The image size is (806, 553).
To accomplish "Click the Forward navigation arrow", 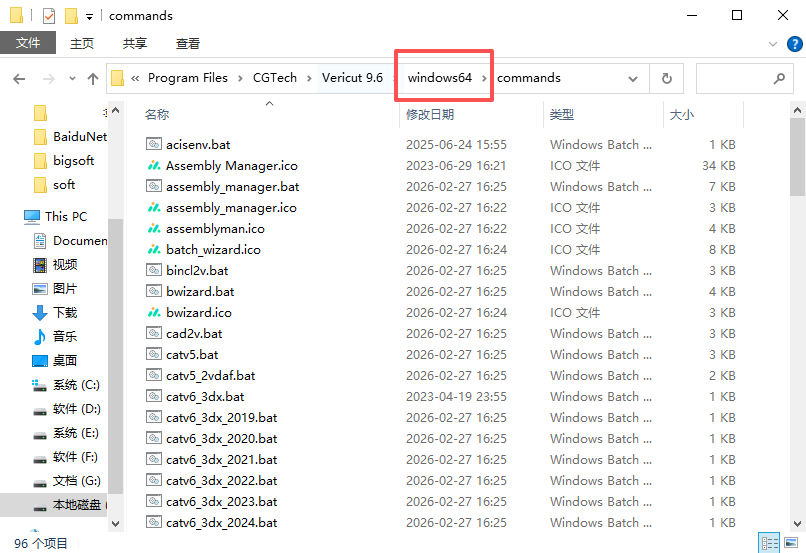I will pyautogui.click(x=49, y=79).
